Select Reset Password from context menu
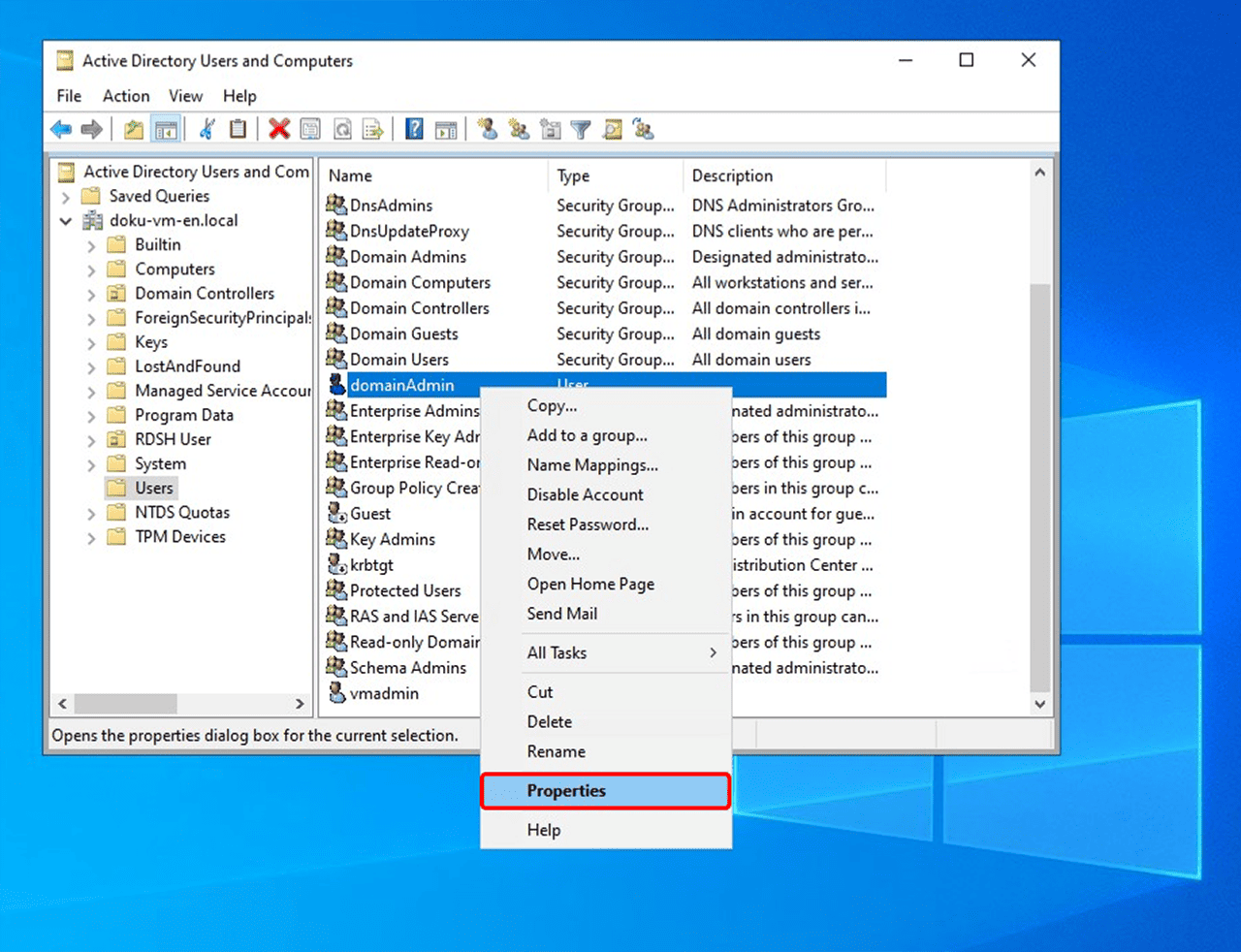This screenshot has width=1241, height=952. point(588,524)
